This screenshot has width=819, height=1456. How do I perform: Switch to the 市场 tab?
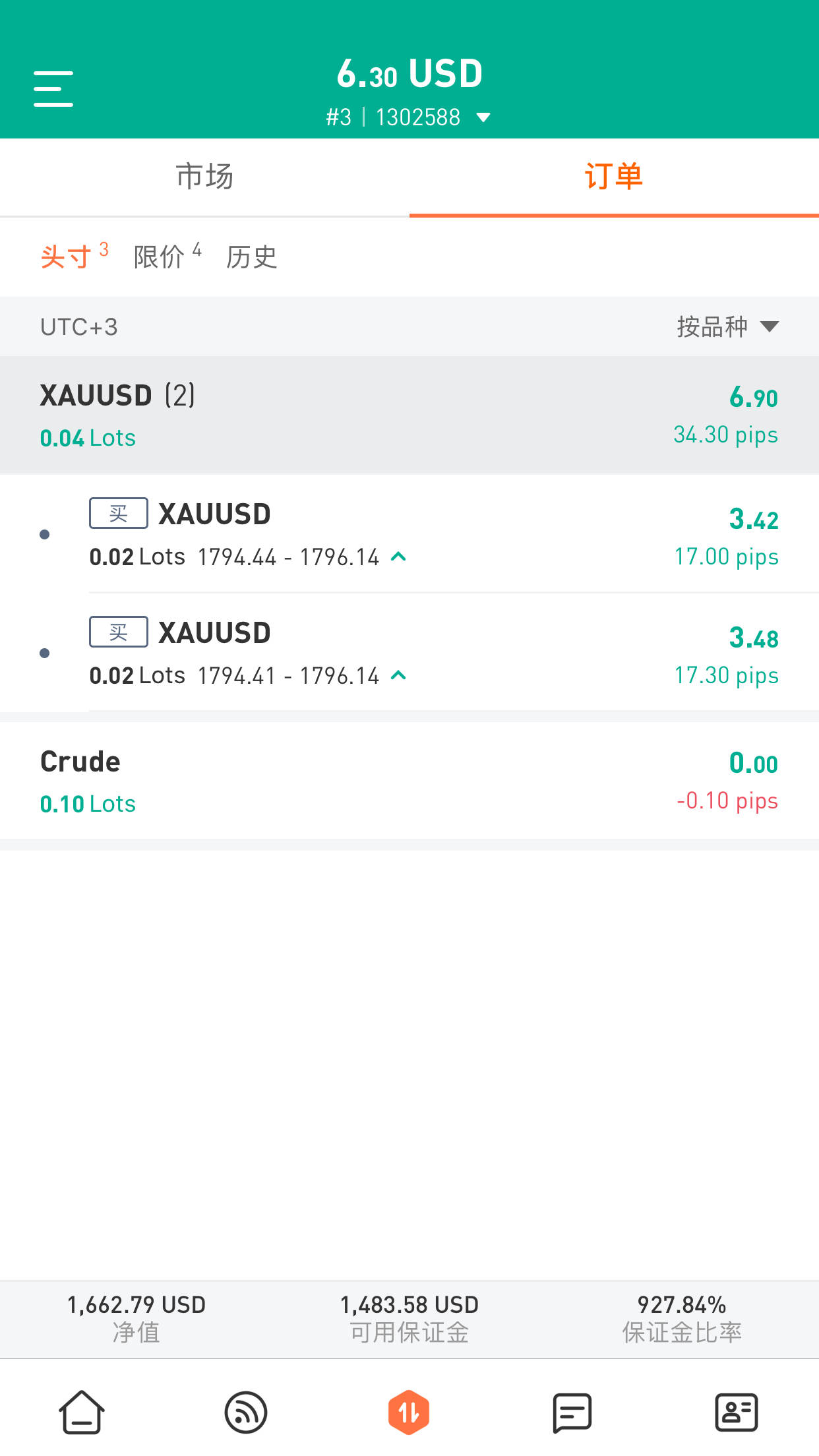[x=204, y=177]
